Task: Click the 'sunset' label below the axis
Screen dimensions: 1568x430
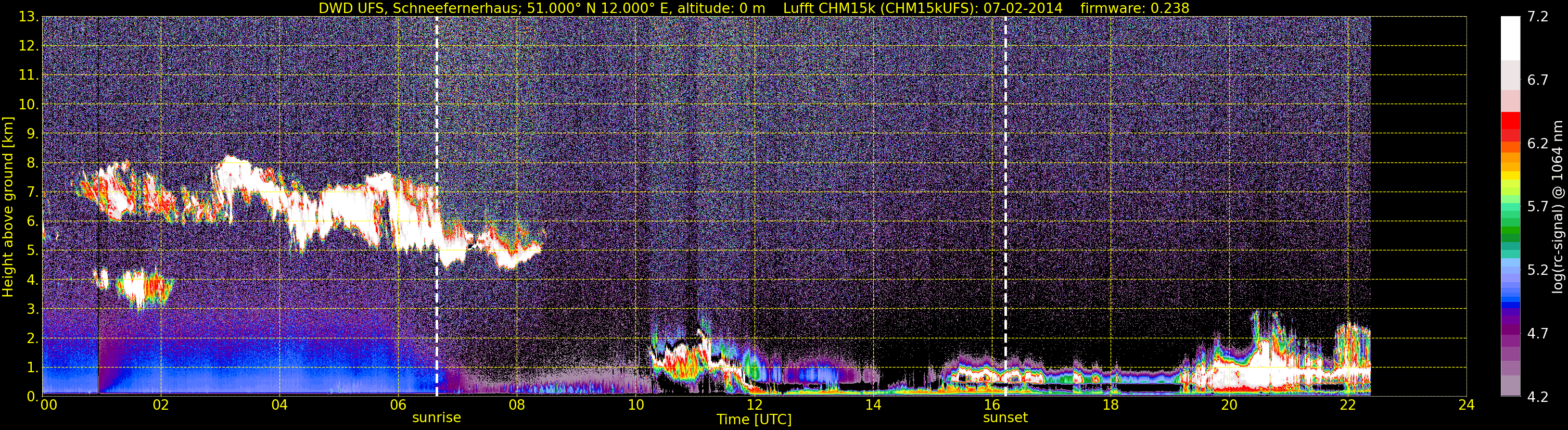Action: (x=1005, y=418)
